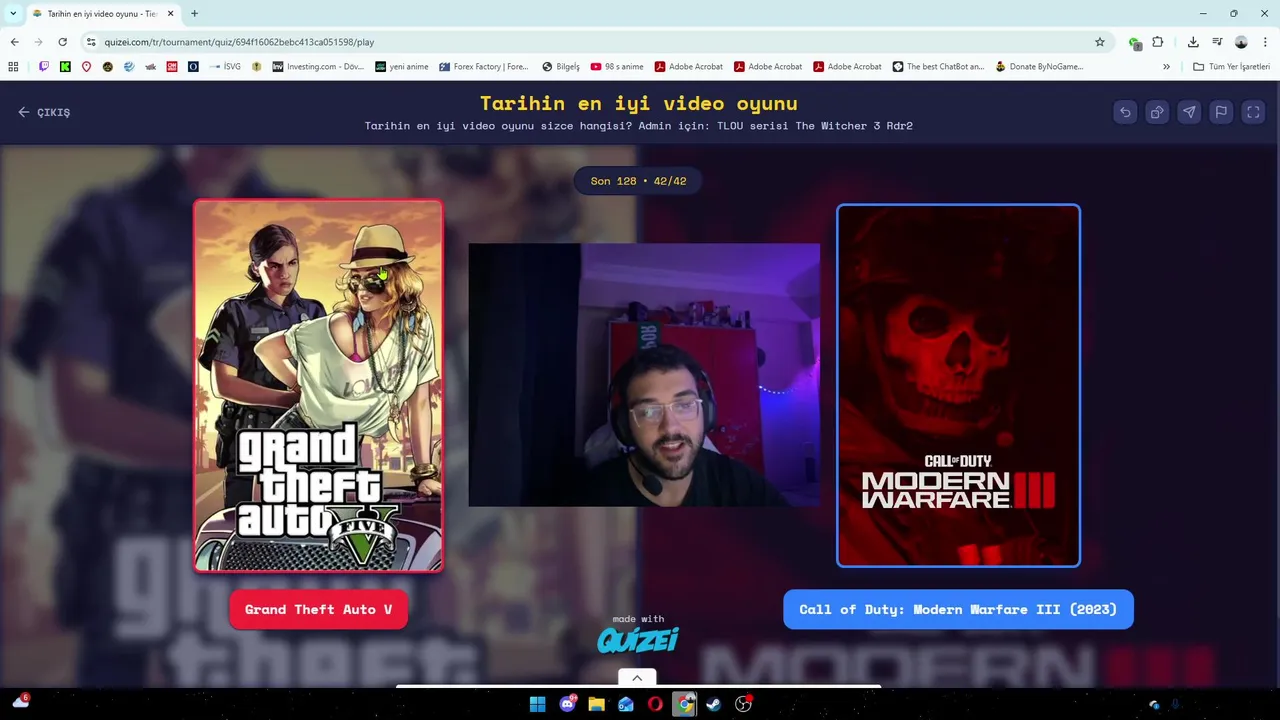
Task: Exit the quiz via ÇIKIŞ
Action: (x=44, y=112)
